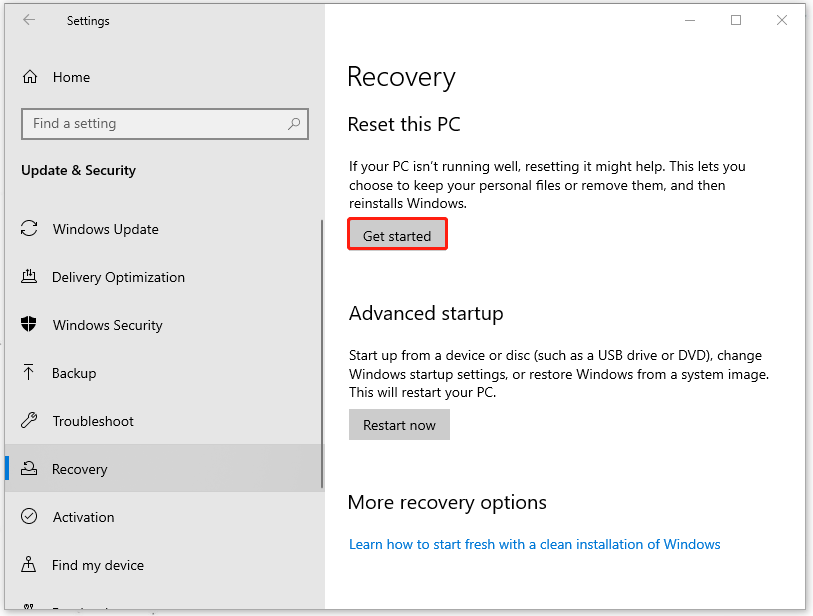Image resolution: width=813 pixels, height=616 pixels.
Task: Open the Find my device icon
Action: [30, 565]
